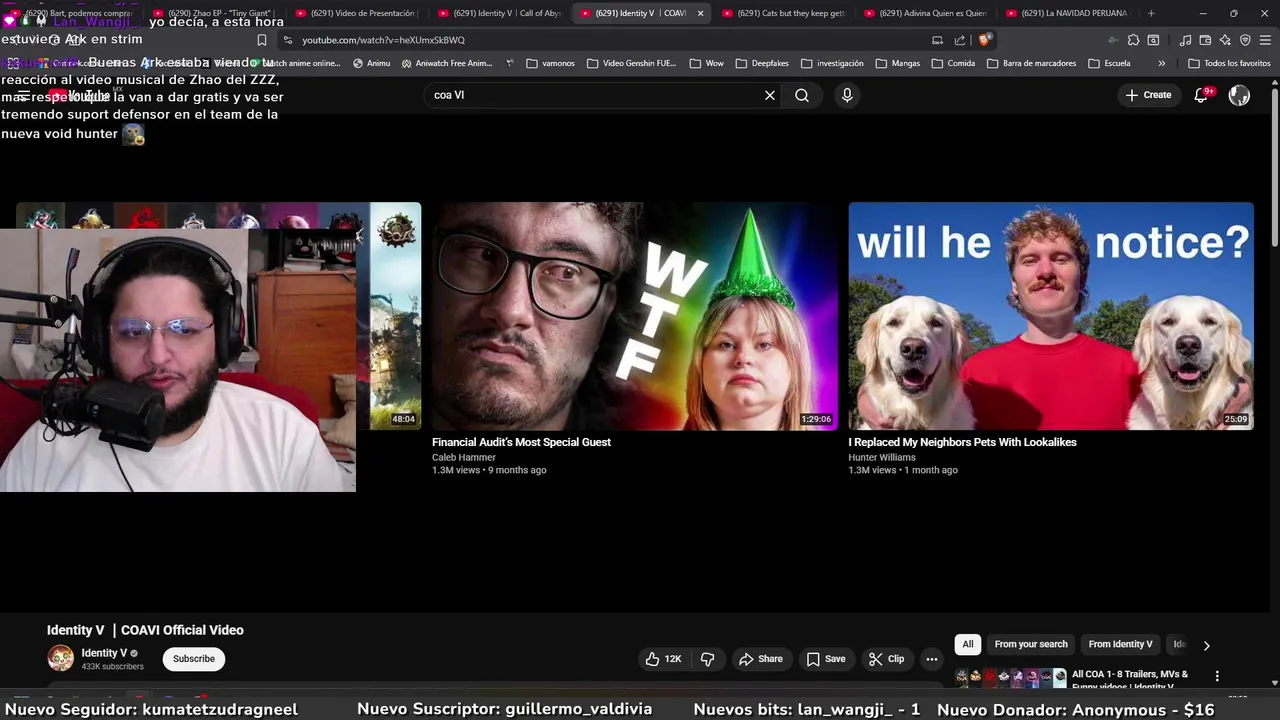Close the Identity V COAVI active tab

point(700,13)
